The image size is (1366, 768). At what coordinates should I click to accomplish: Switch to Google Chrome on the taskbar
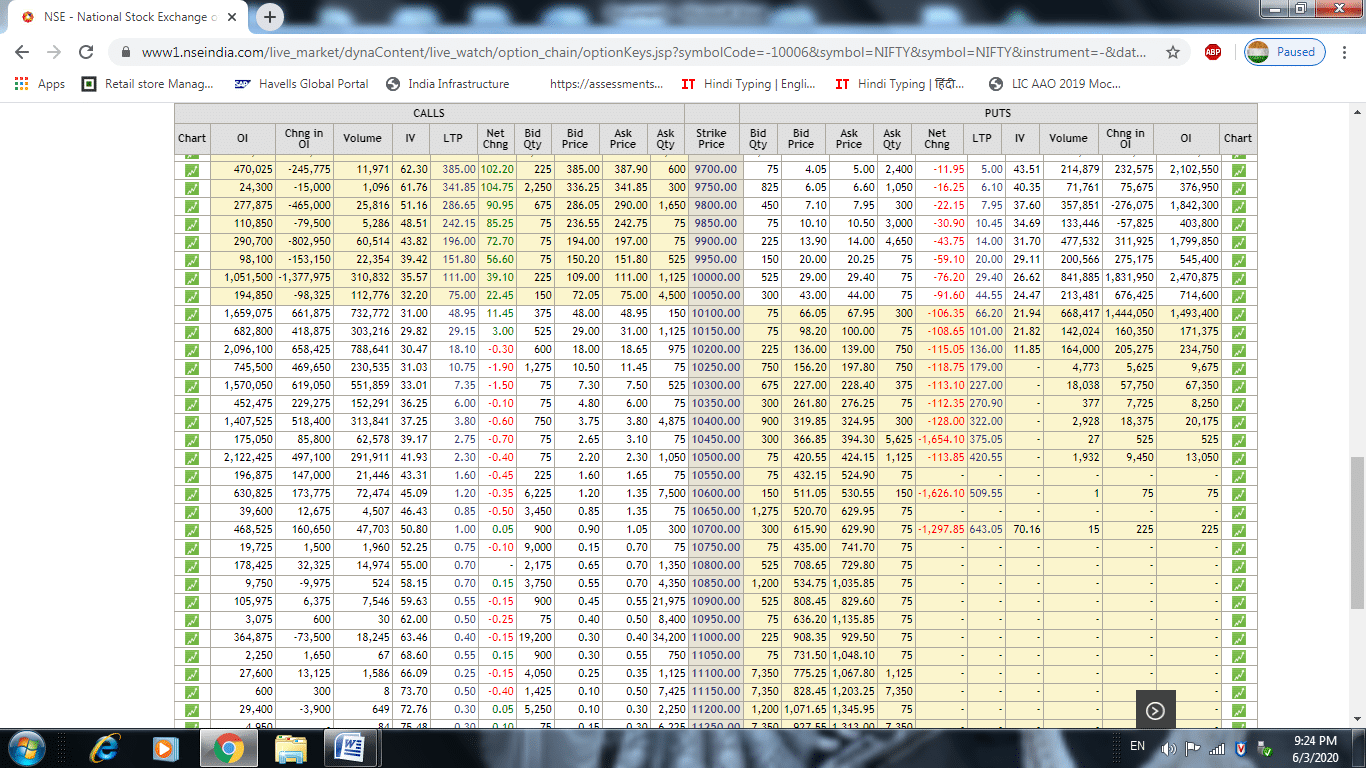click(227, 748)
